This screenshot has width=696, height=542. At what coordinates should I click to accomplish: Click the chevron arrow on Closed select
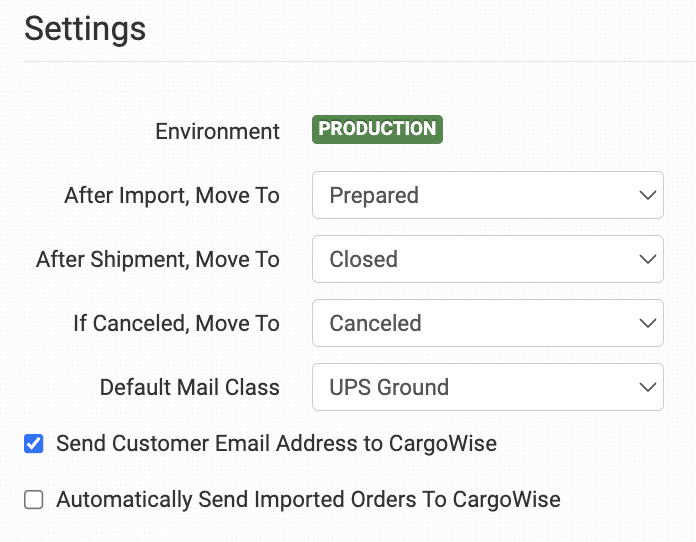pos(646,260)
